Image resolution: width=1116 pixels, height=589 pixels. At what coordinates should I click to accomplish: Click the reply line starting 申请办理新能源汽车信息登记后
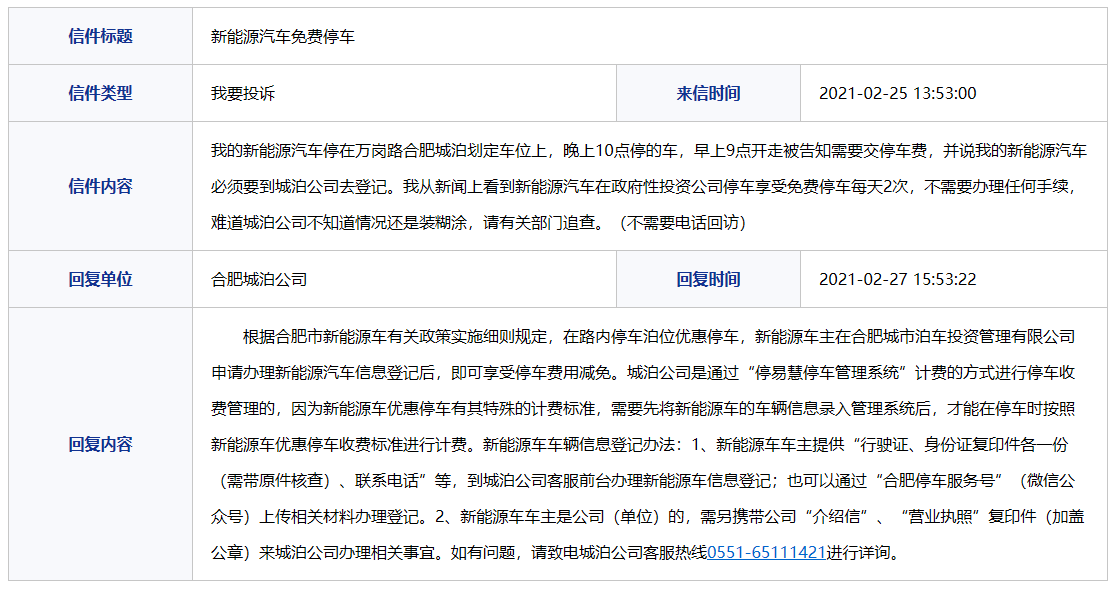click(643, 373)
